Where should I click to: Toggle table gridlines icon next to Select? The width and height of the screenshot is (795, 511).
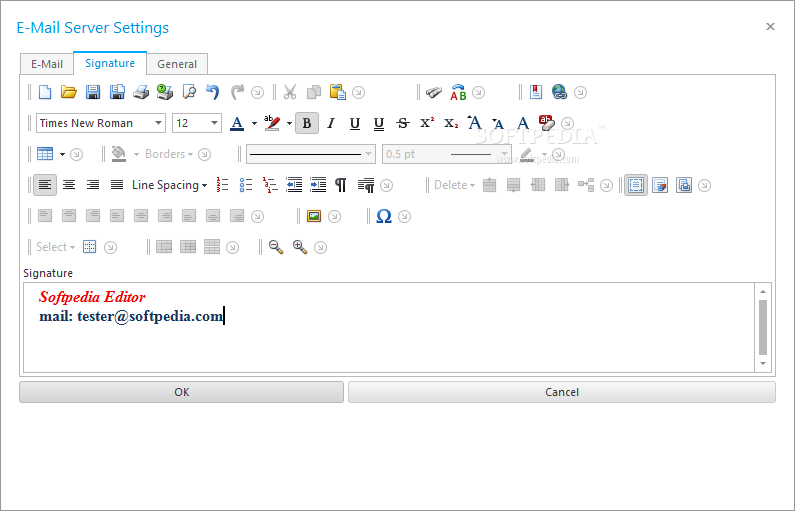click(x=90, y=247)
